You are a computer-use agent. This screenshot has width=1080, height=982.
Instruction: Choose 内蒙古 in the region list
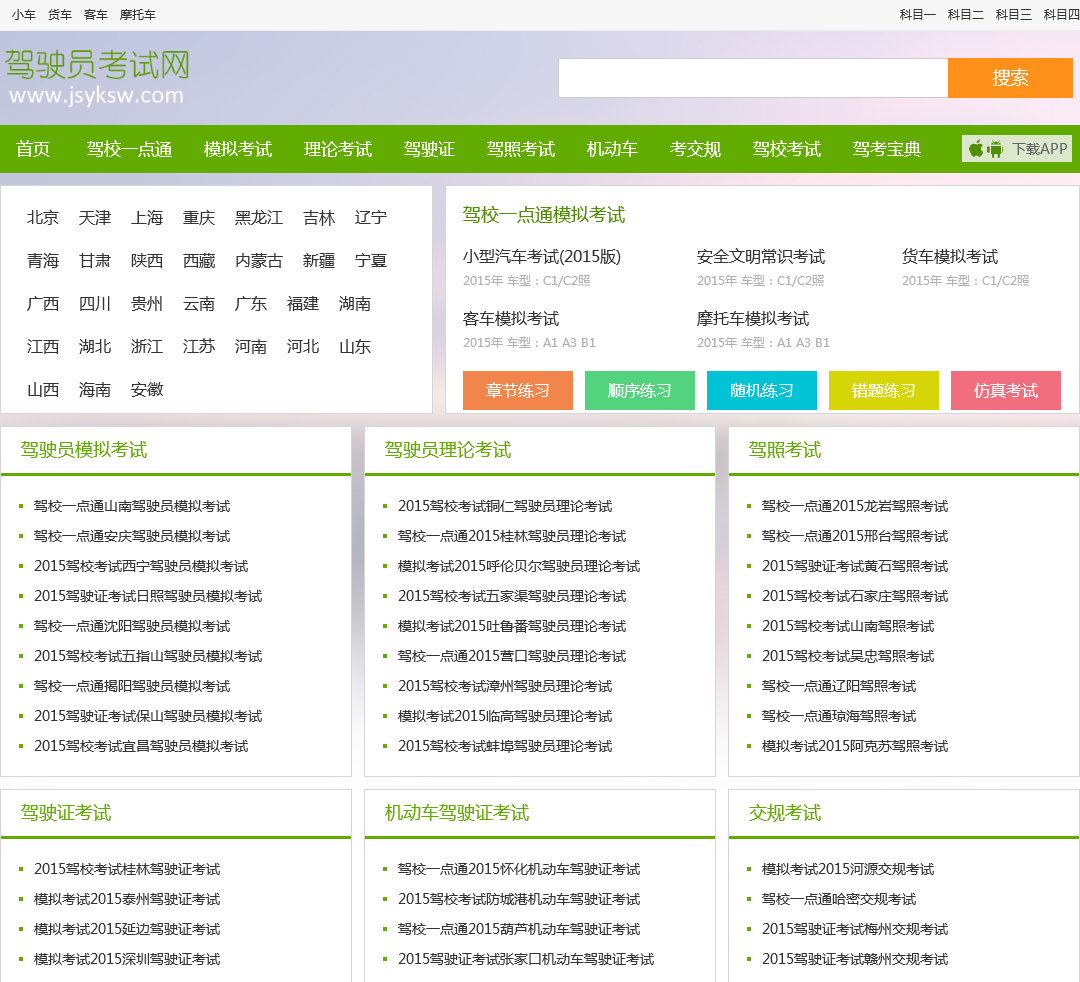coord(259,261)
